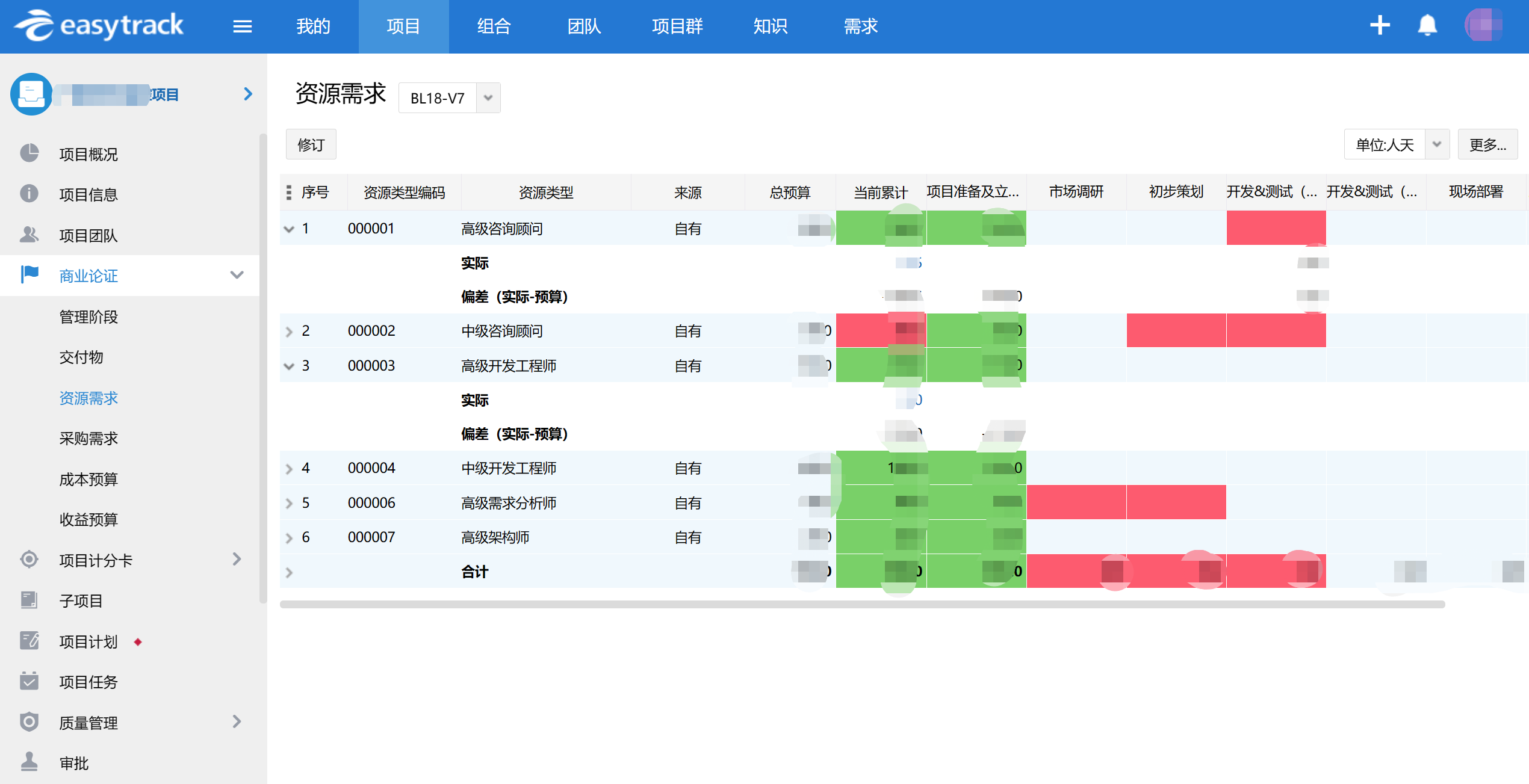Screen dimensions: 1529x784
Task: Click the hamburger menu icon
Action: 242,26
